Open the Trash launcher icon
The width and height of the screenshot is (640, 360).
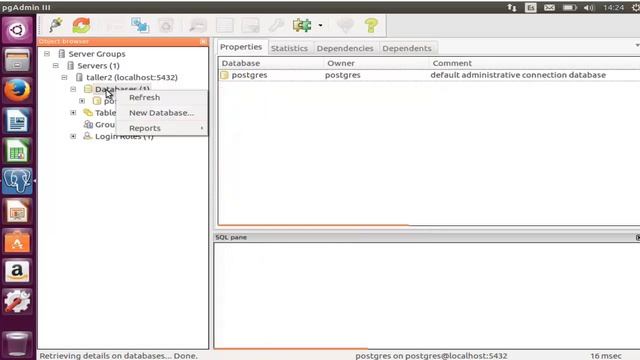click(17, 344)
